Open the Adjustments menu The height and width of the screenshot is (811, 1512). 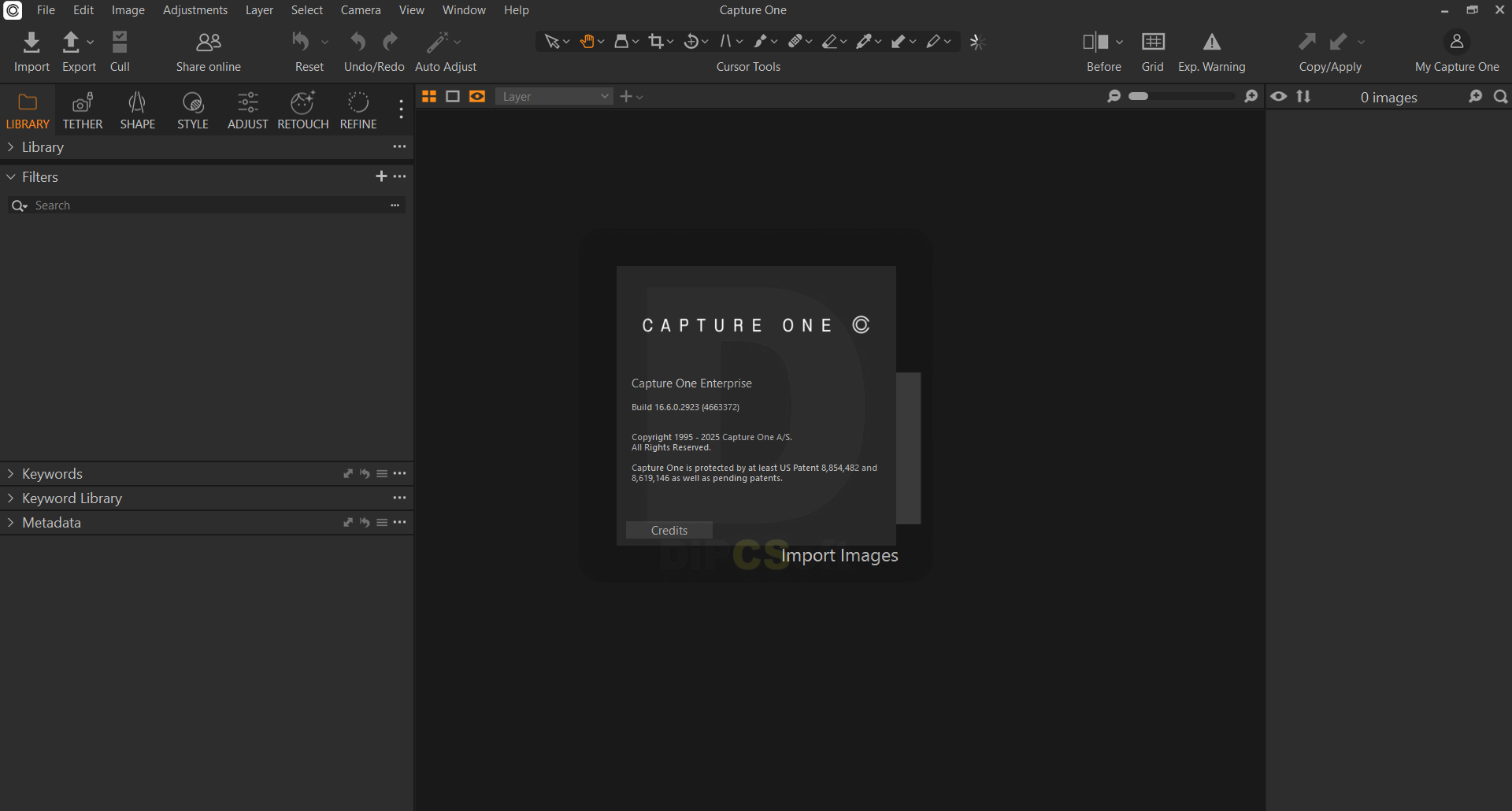(195, 10)
